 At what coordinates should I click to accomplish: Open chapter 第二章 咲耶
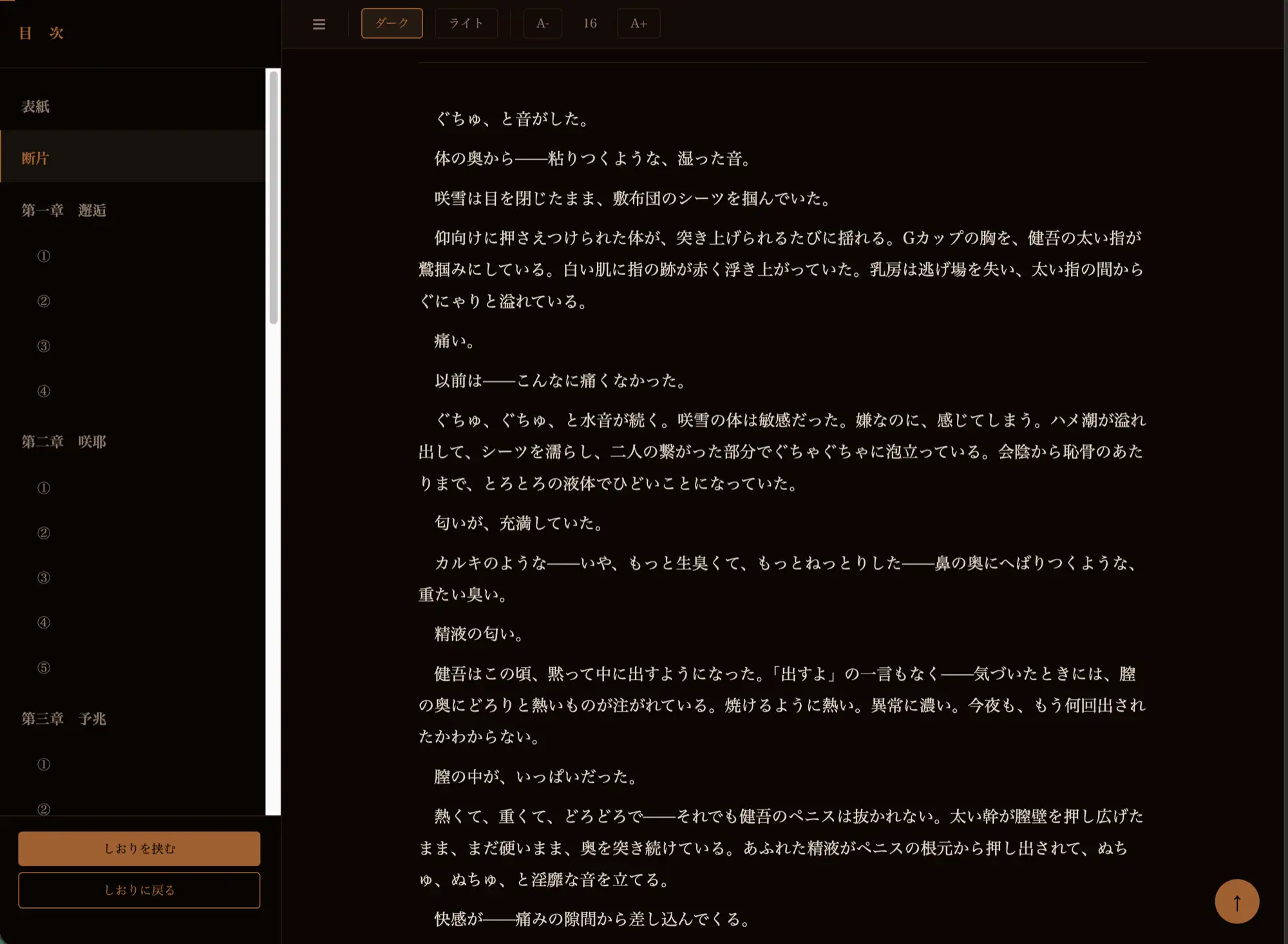click(x=64, y=442)
